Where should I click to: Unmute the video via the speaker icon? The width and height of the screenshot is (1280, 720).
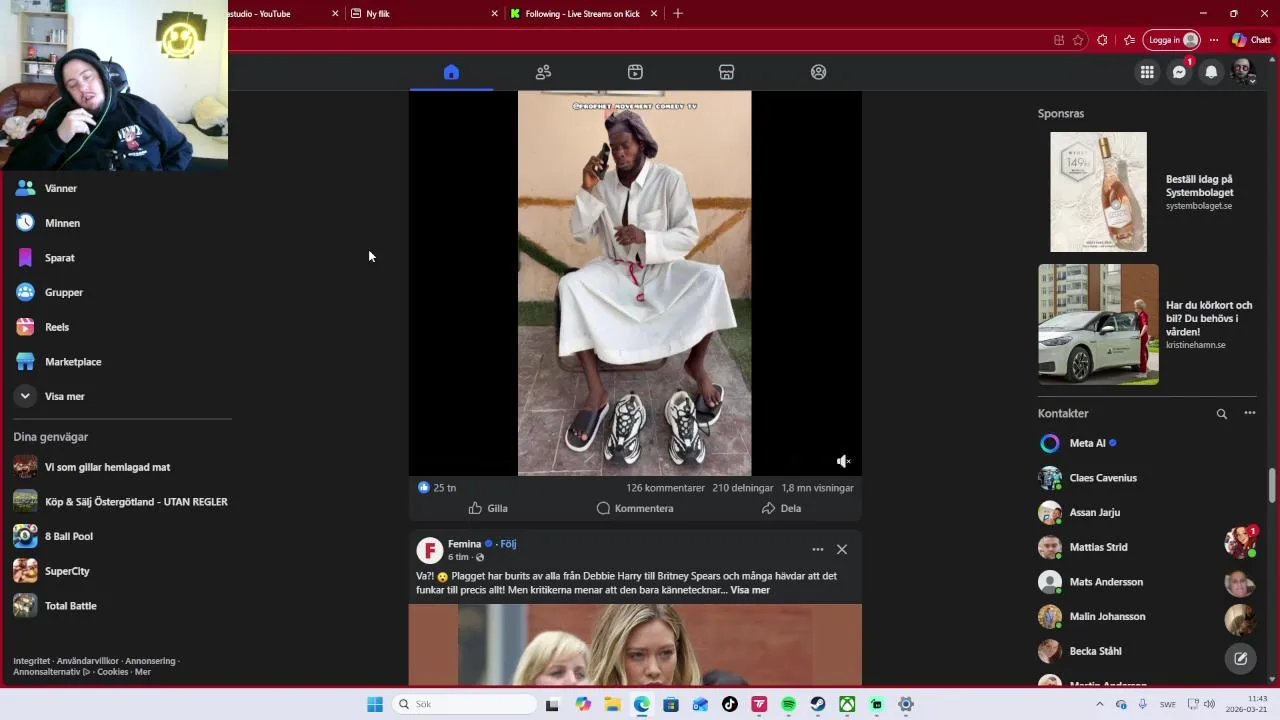843,461
